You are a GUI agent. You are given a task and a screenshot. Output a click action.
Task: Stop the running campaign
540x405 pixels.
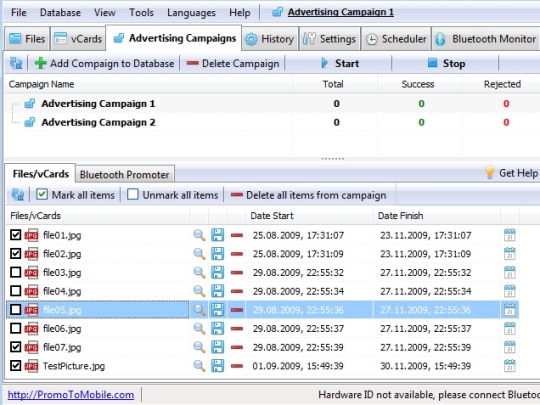(x=446, y=63)
